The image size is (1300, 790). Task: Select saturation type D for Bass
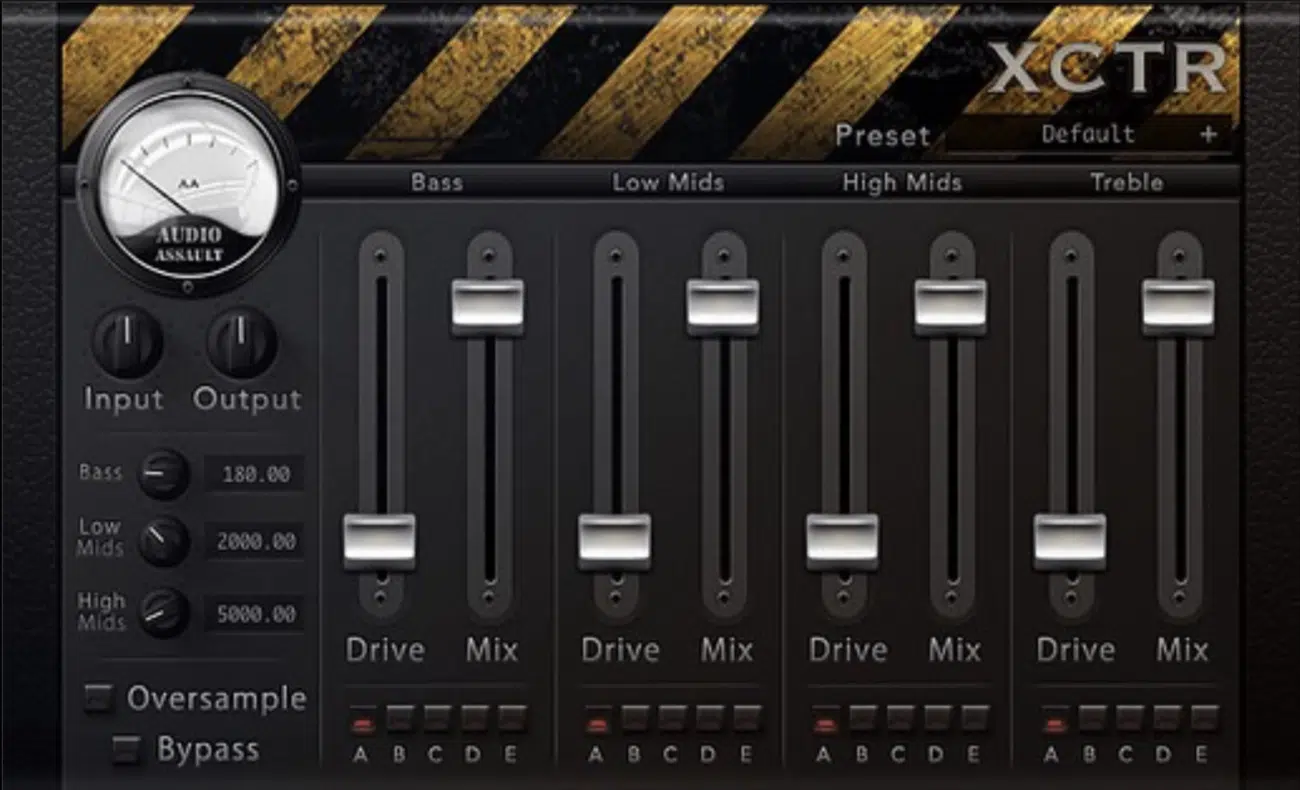(x=474, y=719)
